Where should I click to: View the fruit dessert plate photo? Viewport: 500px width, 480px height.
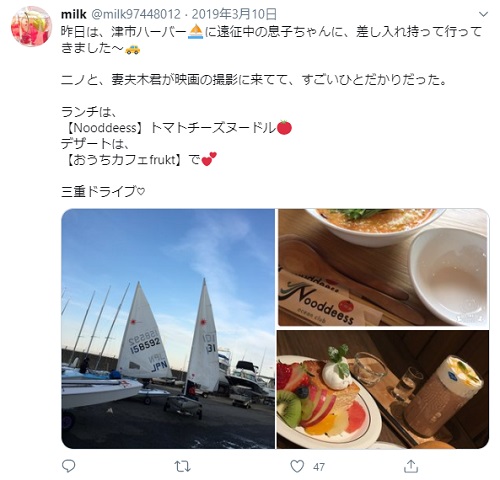[383, 389]
